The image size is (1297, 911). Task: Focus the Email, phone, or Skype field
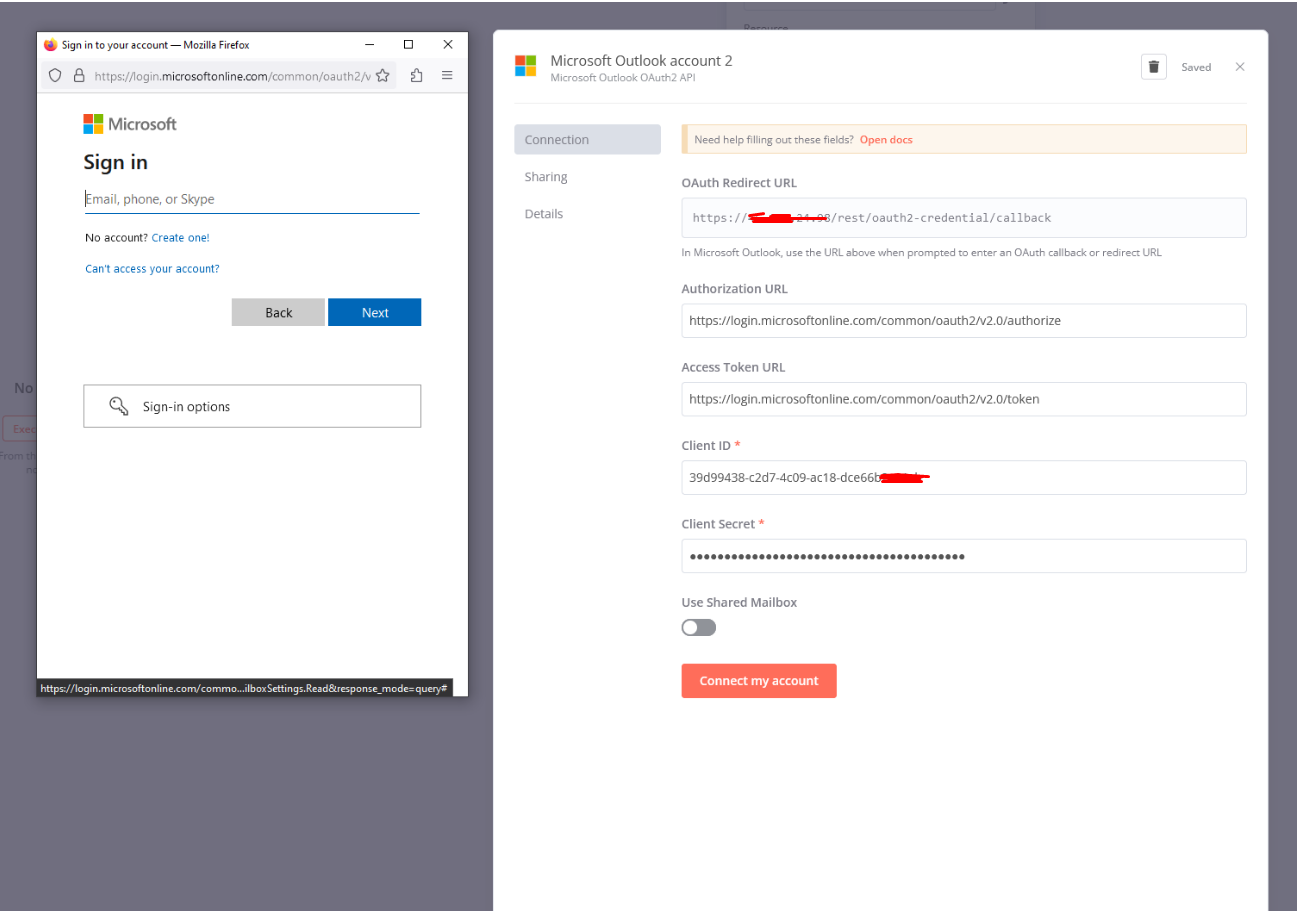tap(251, 199)
